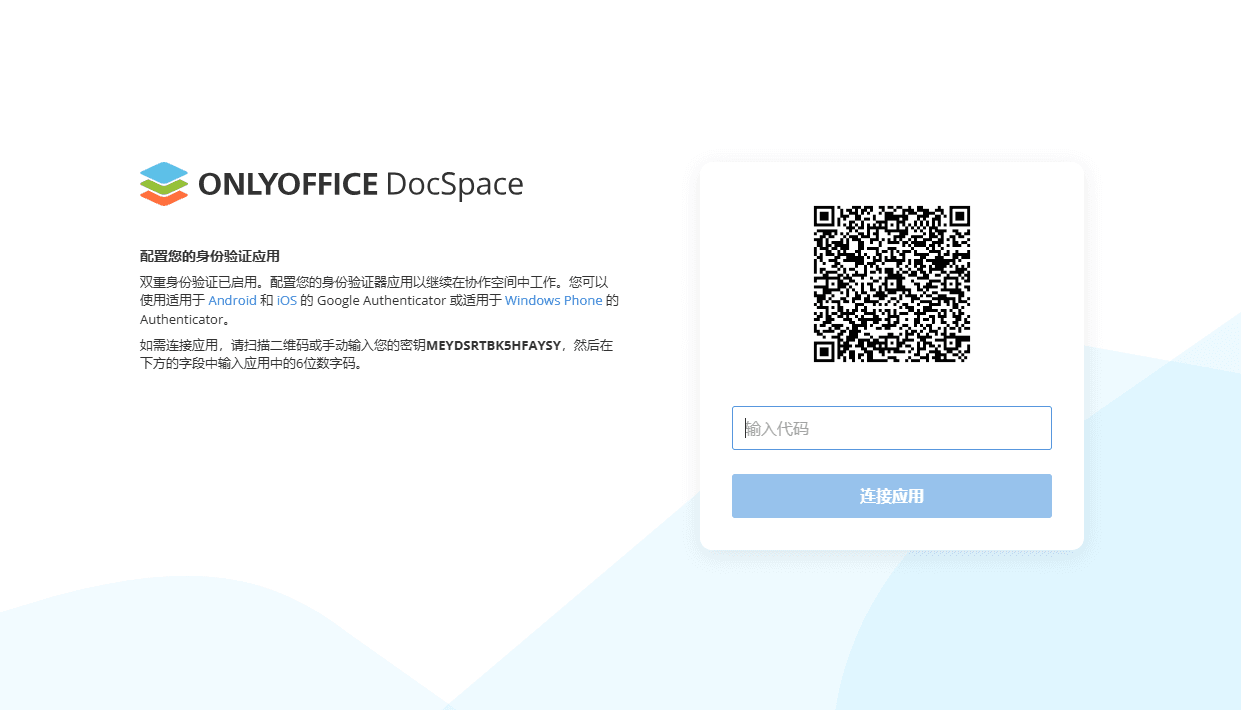Click the heading 配置您的身份验证应用
This screenshot has width=1241, height=710.
210,257
